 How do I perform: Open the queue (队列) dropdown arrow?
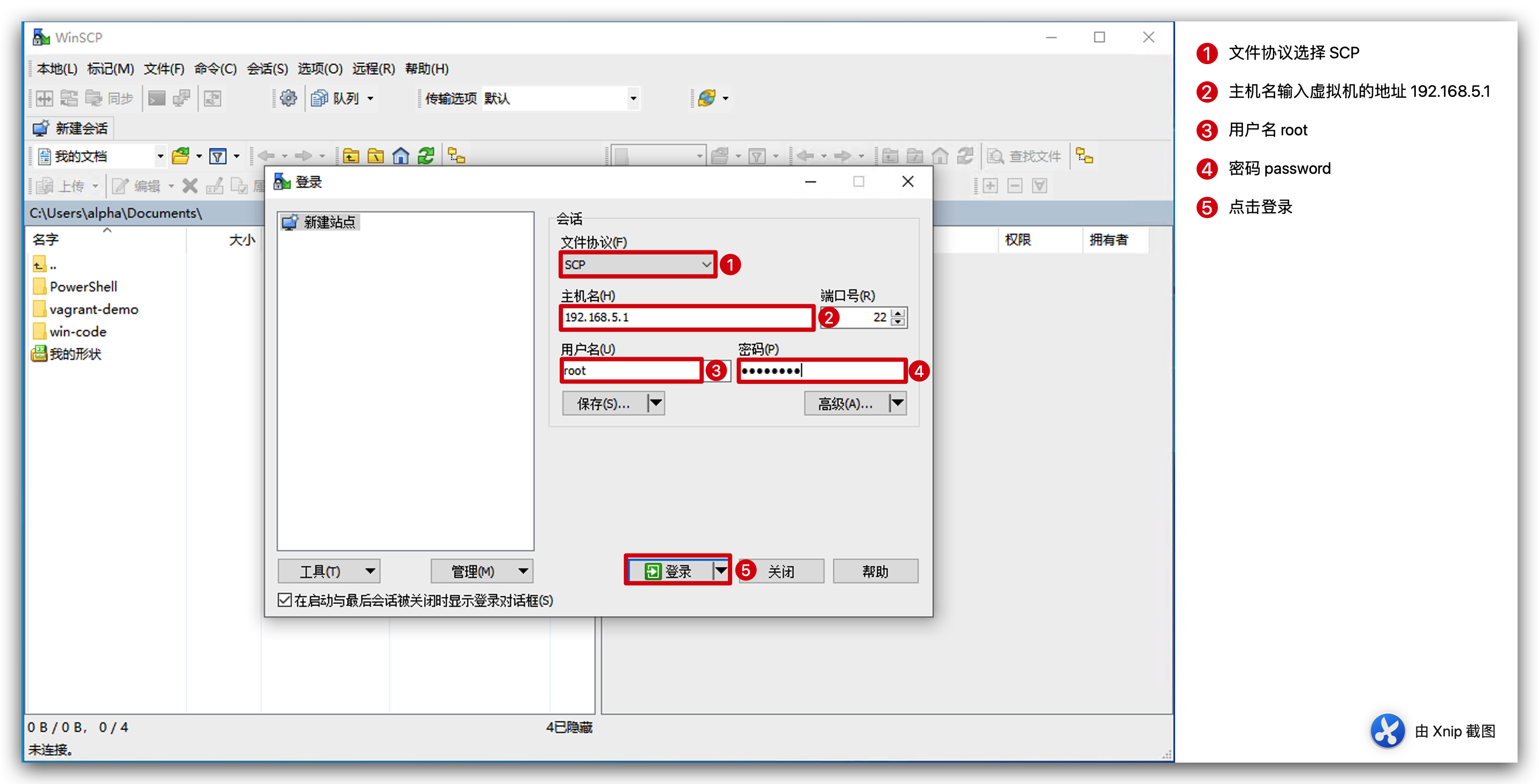(370, 98)
